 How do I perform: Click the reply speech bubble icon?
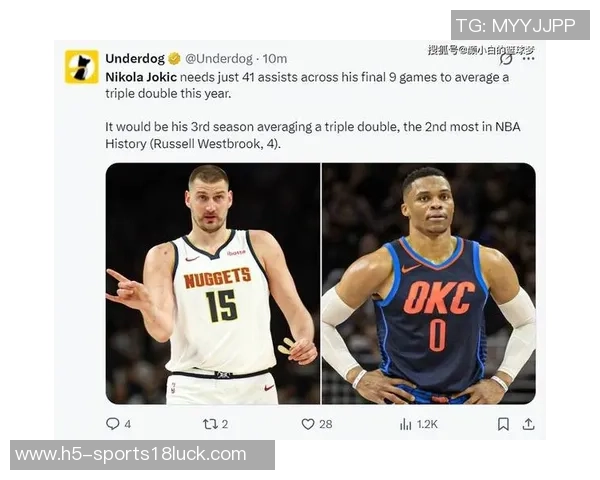[112, 424]
